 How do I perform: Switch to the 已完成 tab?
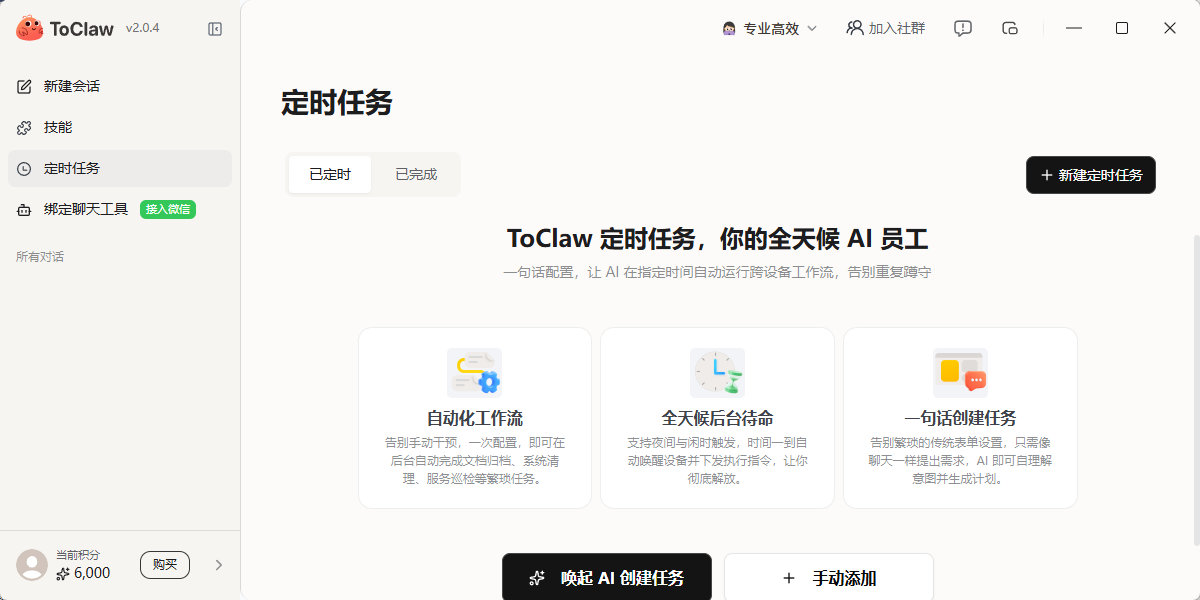[x=418, y=174]
